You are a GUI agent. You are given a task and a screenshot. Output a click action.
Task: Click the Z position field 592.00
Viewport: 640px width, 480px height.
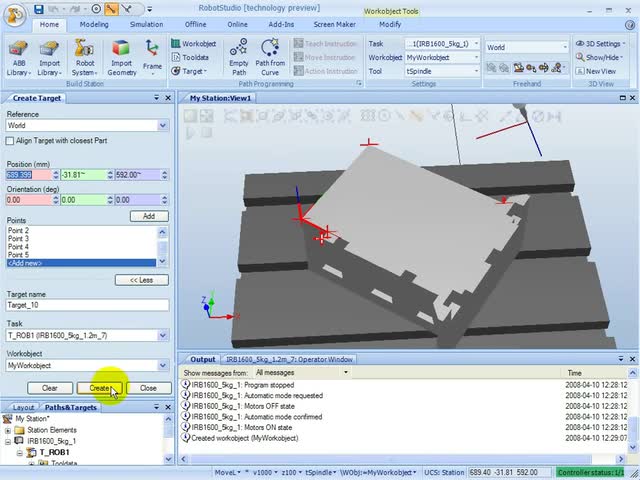coord(138,175)
